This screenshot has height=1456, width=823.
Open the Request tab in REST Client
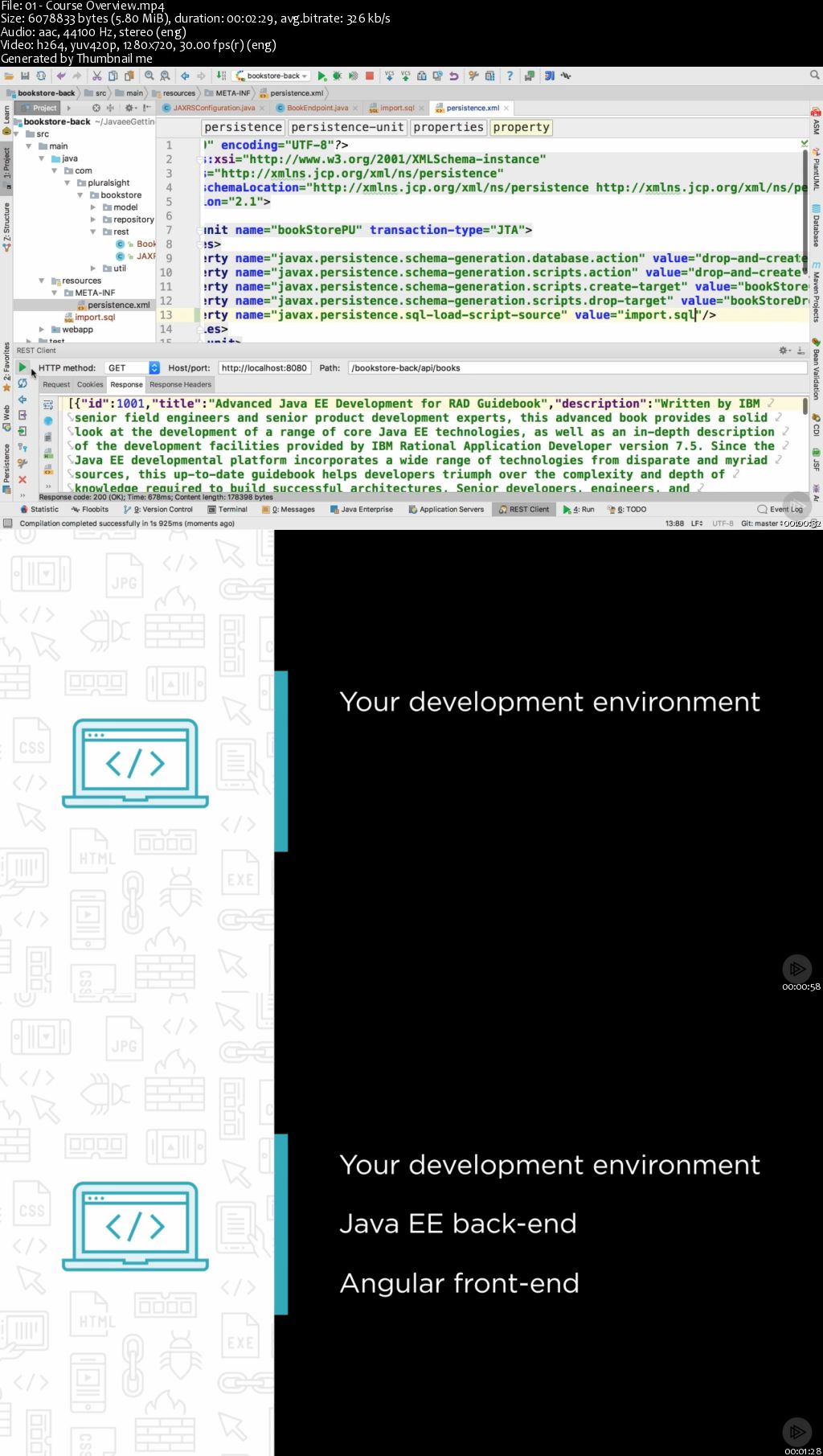56,384
